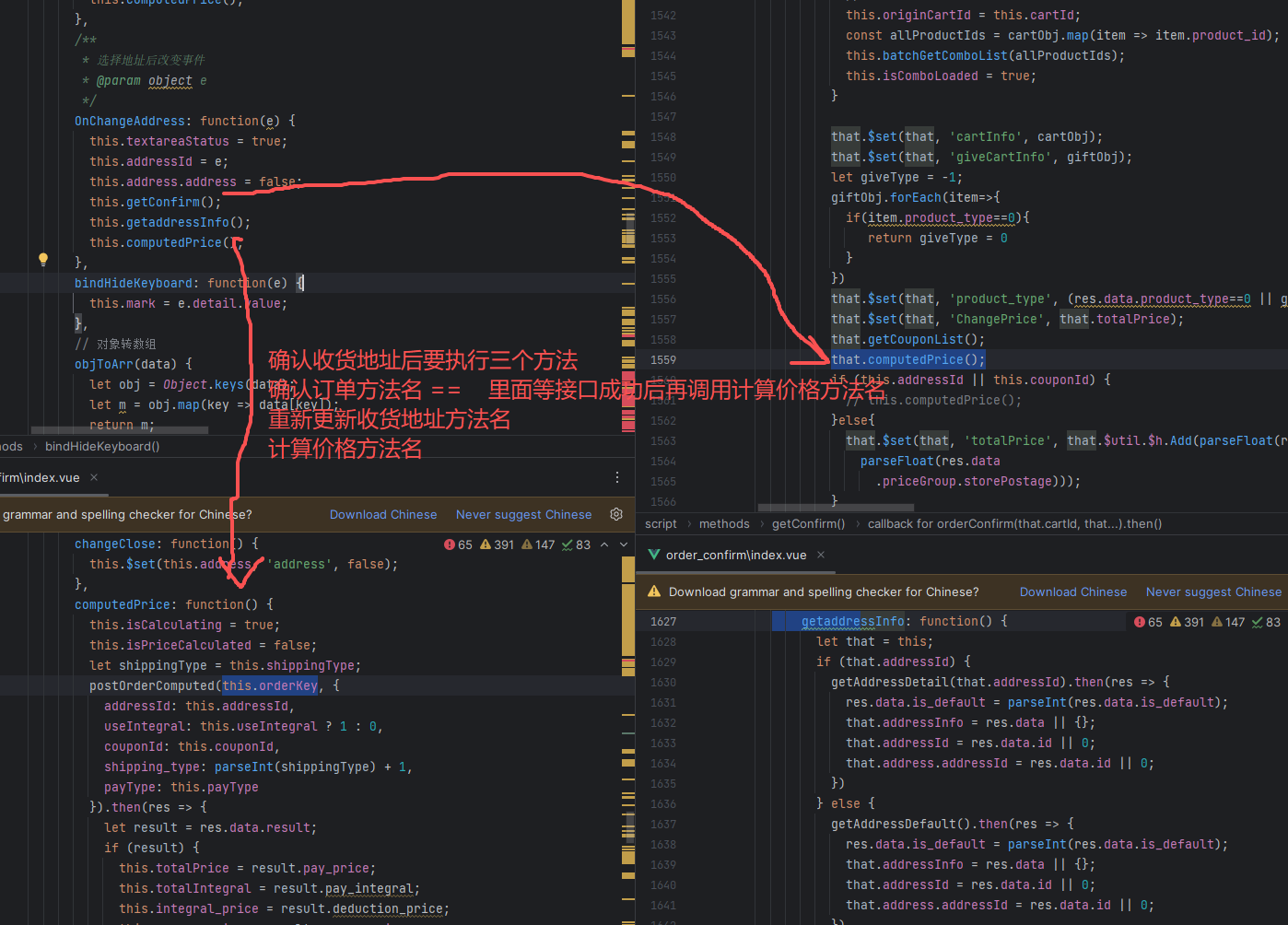Click Download Chinese in the order_confirm banner
This screenshot has height=925, width=1288.
click(1073, 592)
